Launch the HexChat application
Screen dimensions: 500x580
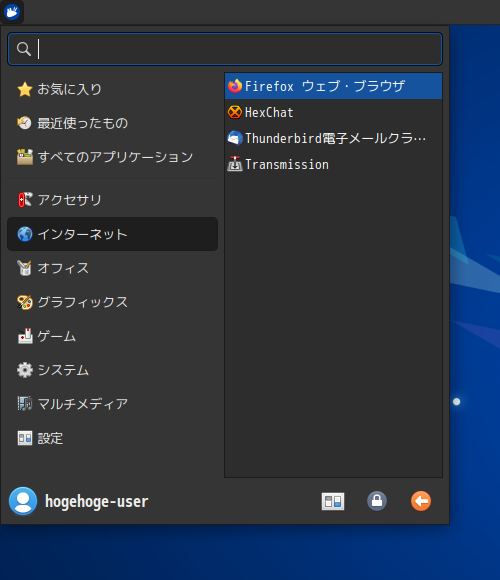(333, 112)
